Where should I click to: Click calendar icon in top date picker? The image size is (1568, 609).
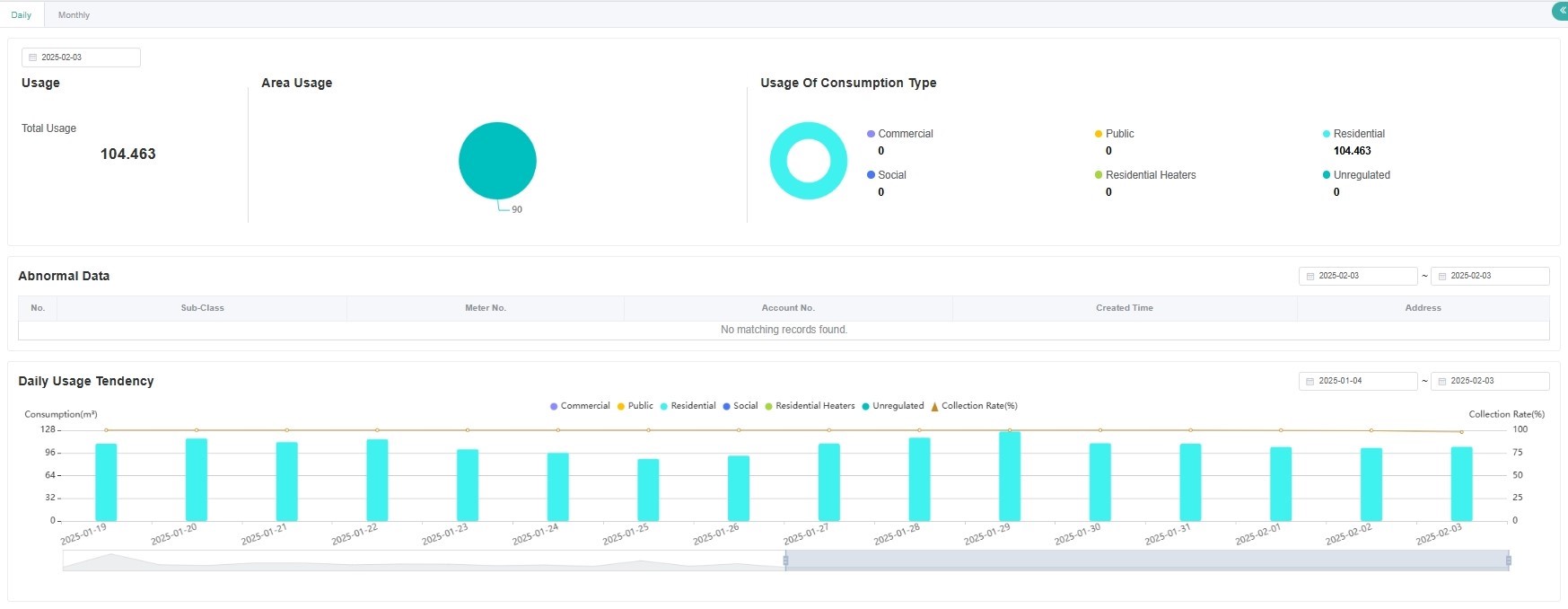click(x=33, y=57)
